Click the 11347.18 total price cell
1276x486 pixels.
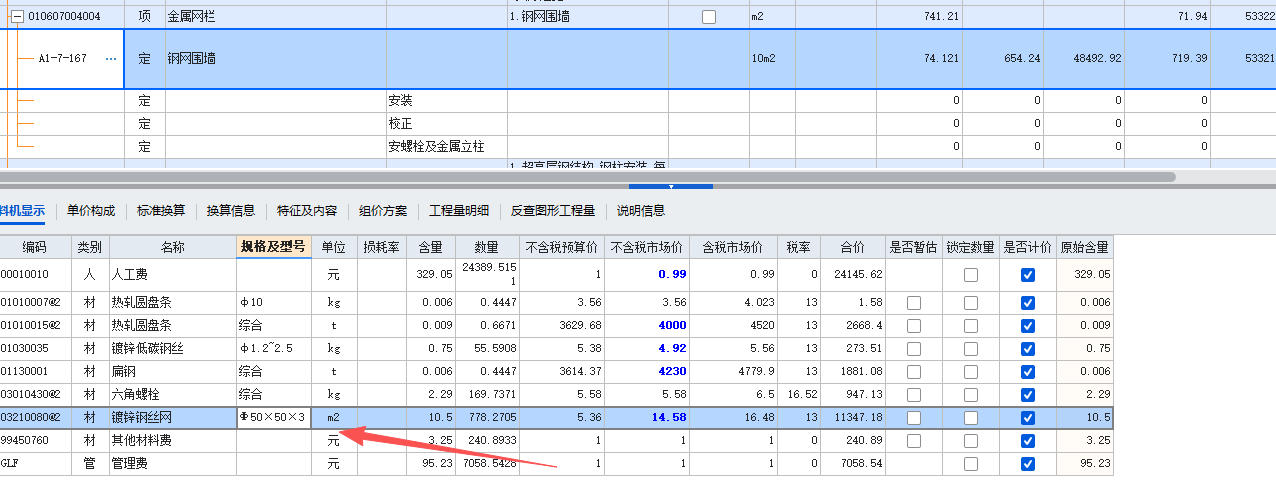853,417
